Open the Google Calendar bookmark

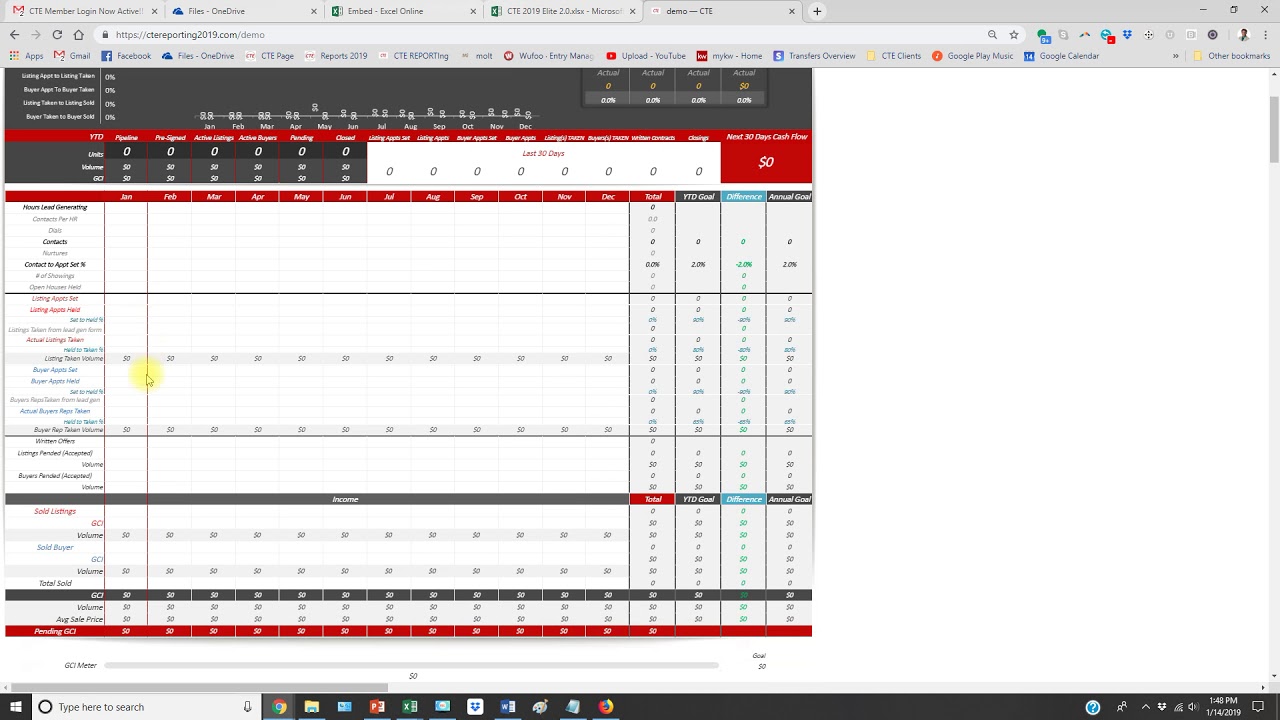(1061, 56)
